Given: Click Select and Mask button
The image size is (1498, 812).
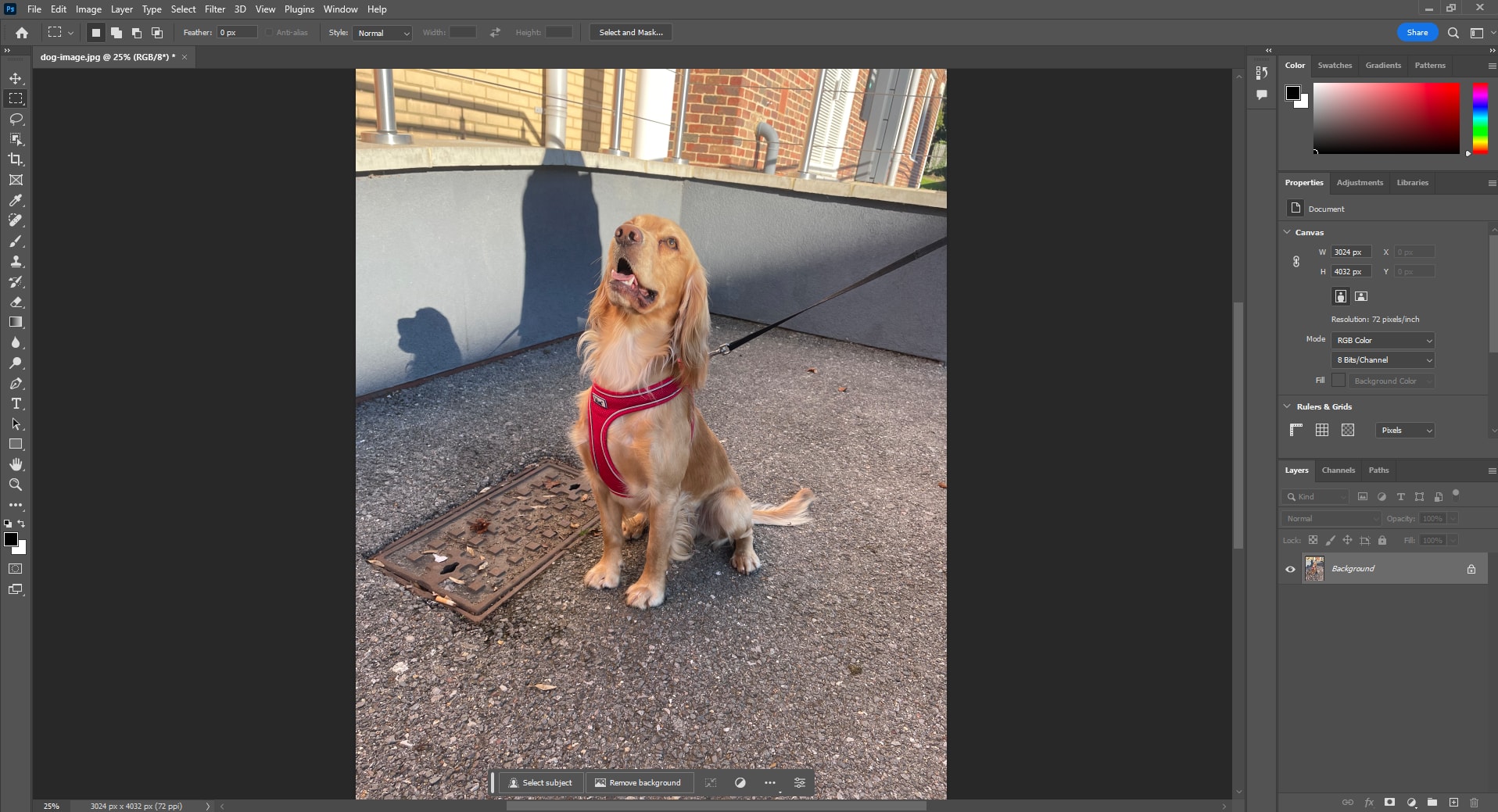Looking at the screenshot, I should click(x=631, y=33).
